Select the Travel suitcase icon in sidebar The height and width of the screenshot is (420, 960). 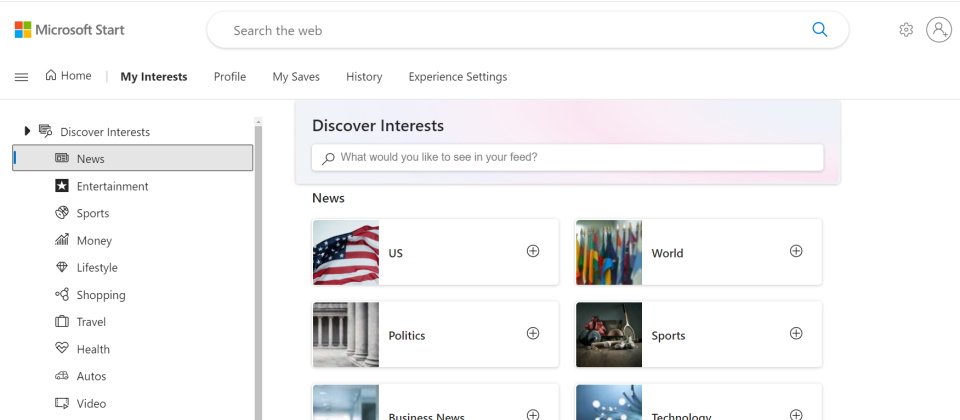62,321
